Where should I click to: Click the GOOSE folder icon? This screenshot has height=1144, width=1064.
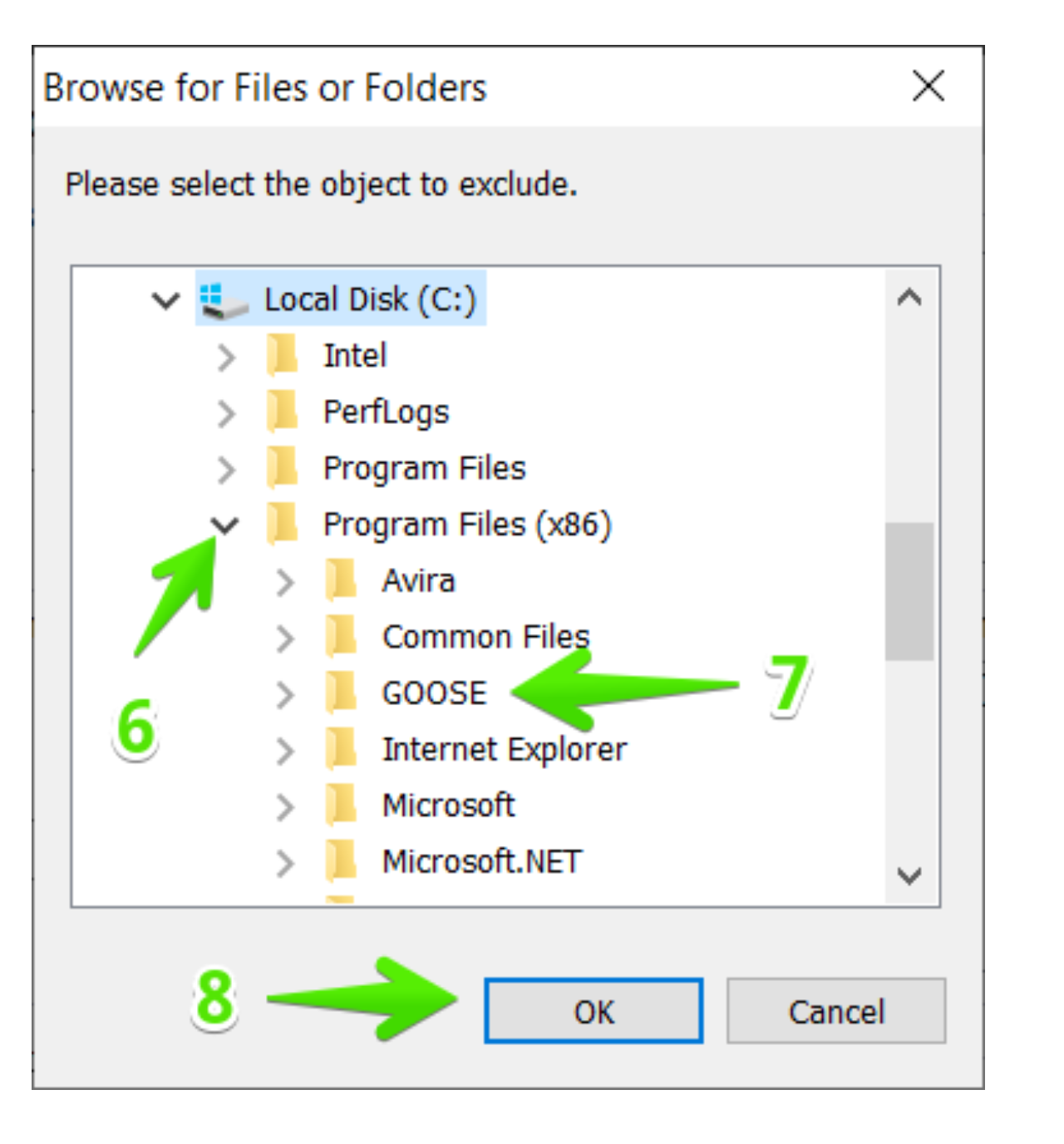click(341, 693)
